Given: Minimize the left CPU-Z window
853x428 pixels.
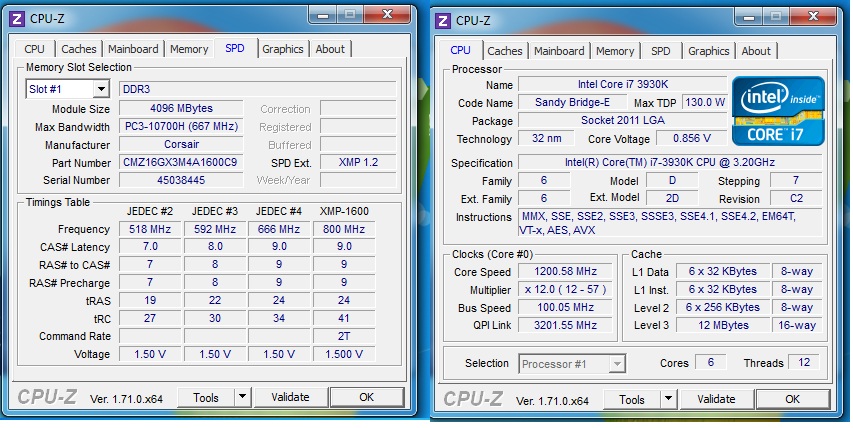Looking at the screenshot, I should 323,15.
